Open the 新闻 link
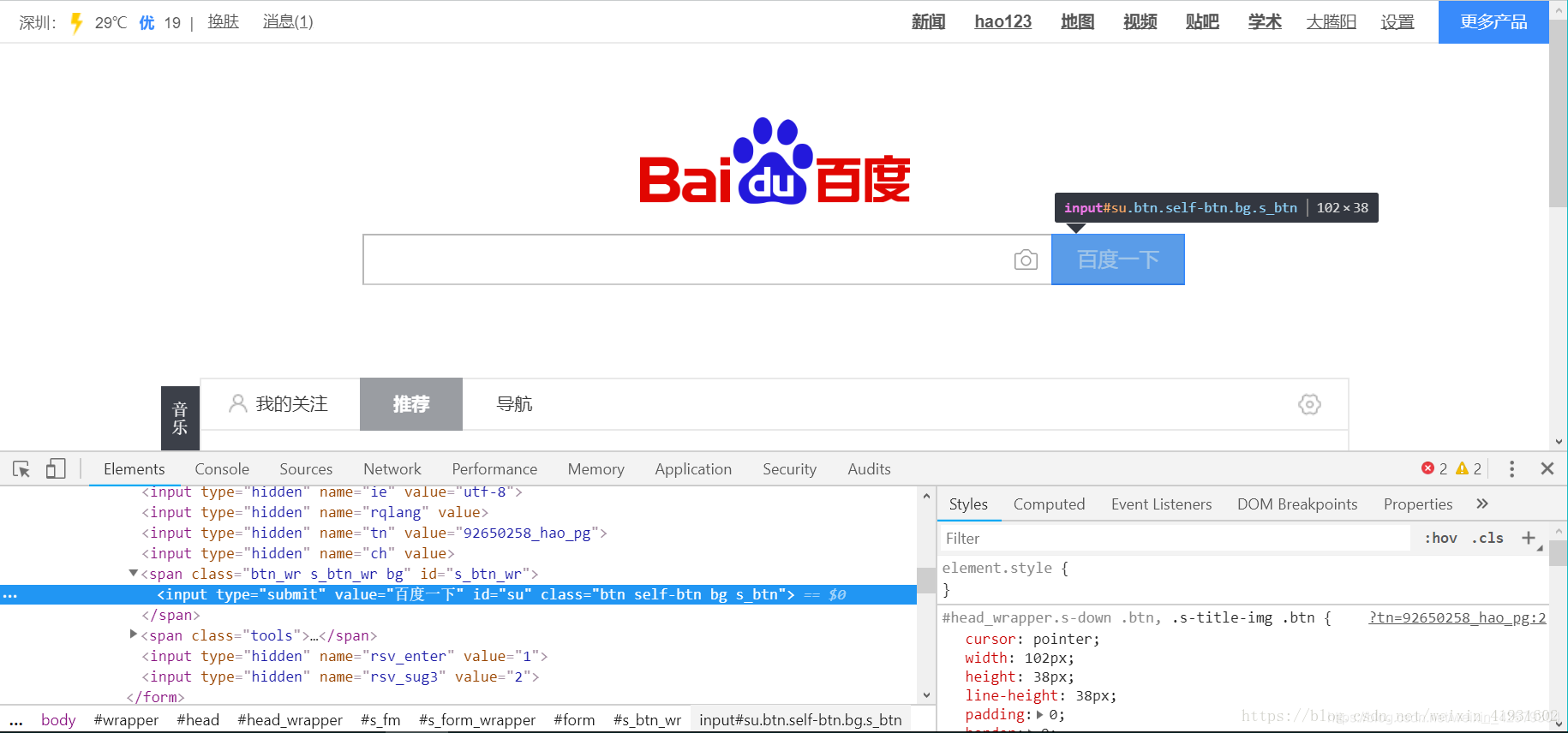 point(928,22)
